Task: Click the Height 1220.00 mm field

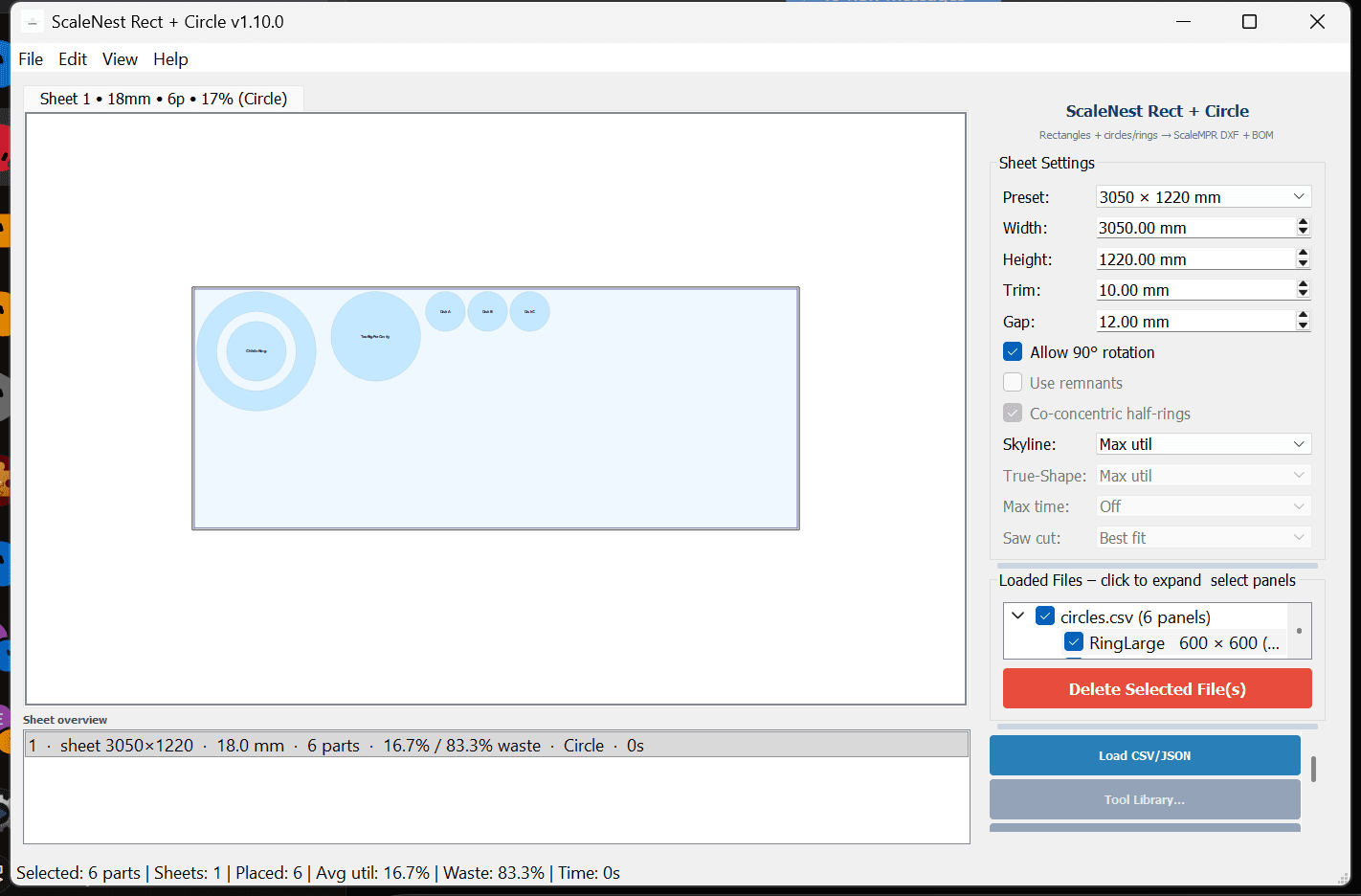Action: coord(1195,259)
